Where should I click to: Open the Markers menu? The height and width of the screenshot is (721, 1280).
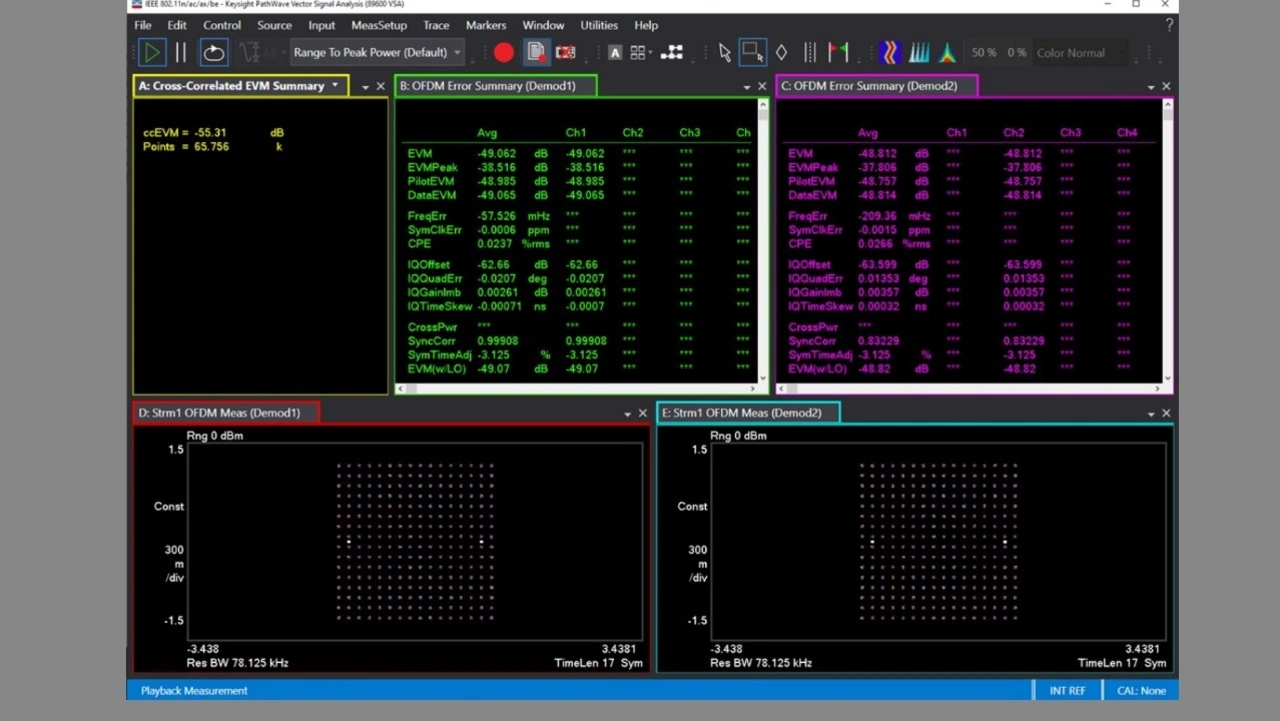coord(486,25)
